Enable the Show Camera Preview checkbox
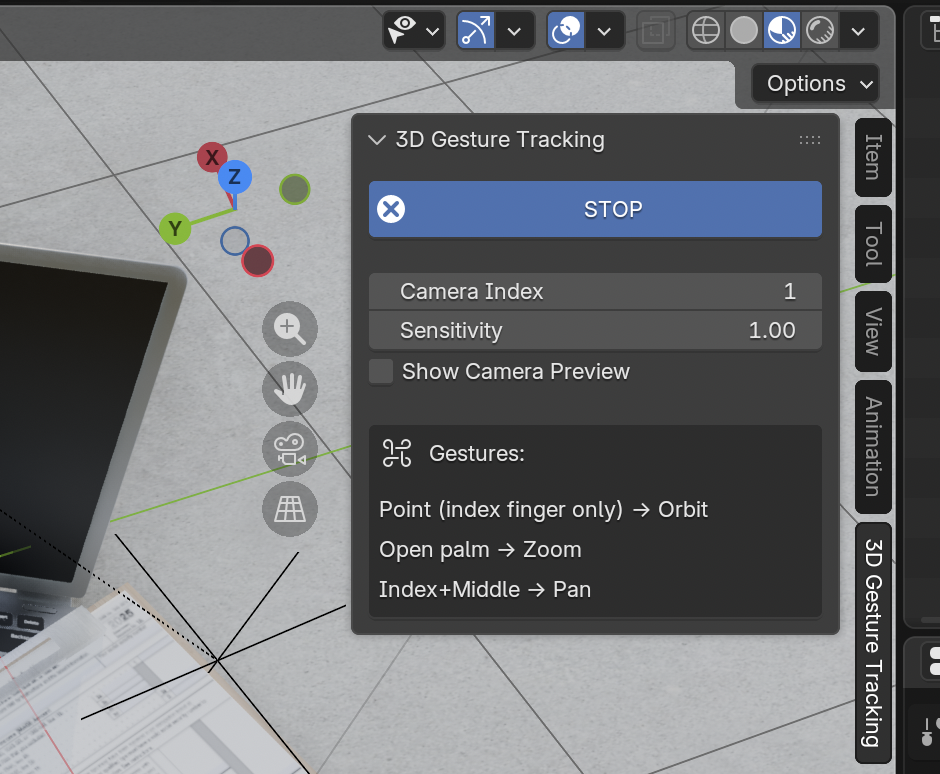The height and width of the screenshot is (774, 940). click(x=380, y=371)
